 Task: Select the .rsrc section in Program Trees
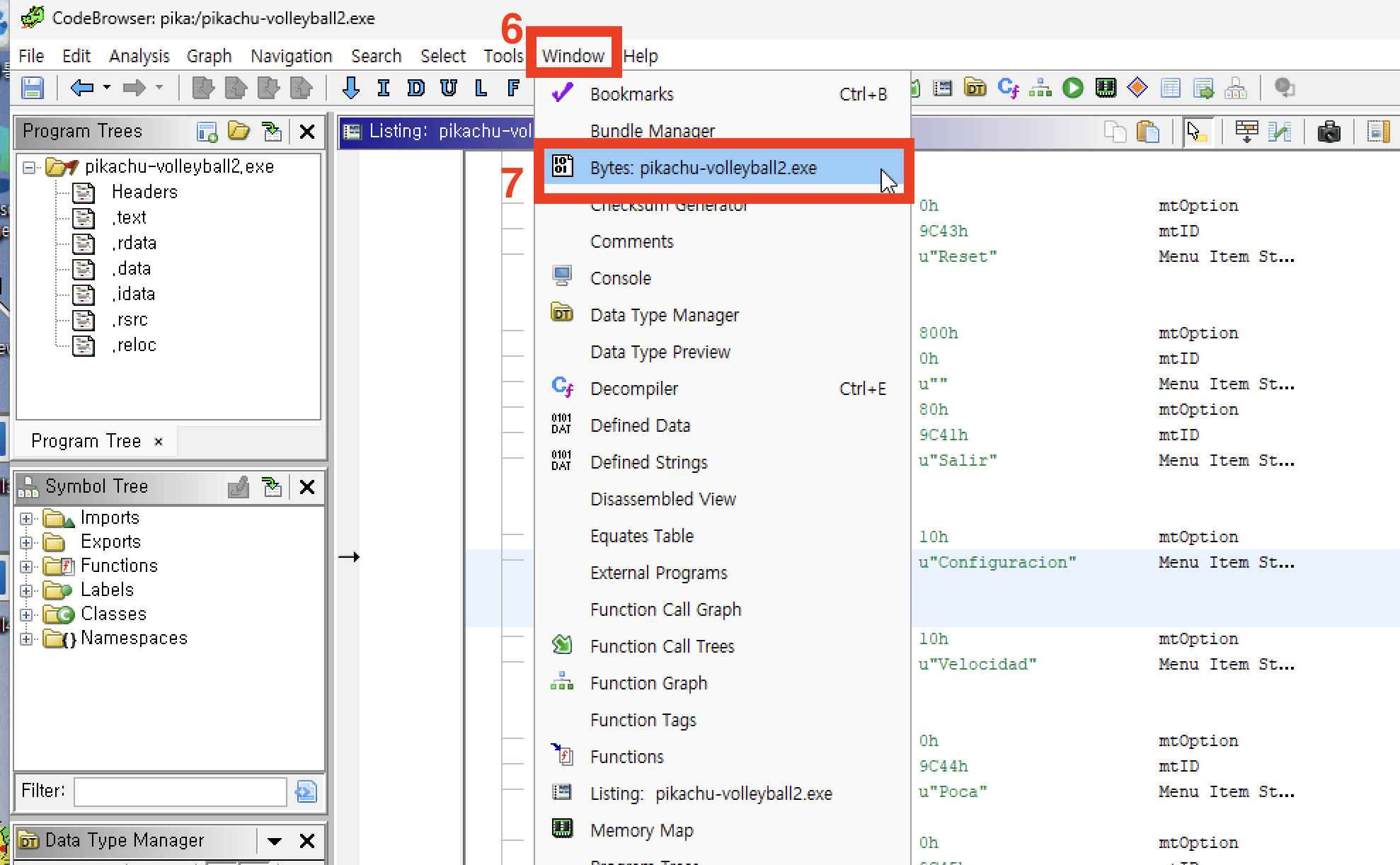pos(130,319)
